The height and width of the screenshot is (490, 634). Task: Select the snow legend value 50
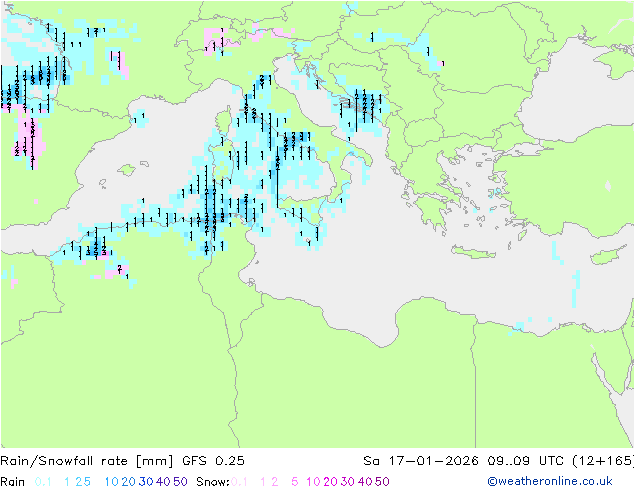coord(382,482)
